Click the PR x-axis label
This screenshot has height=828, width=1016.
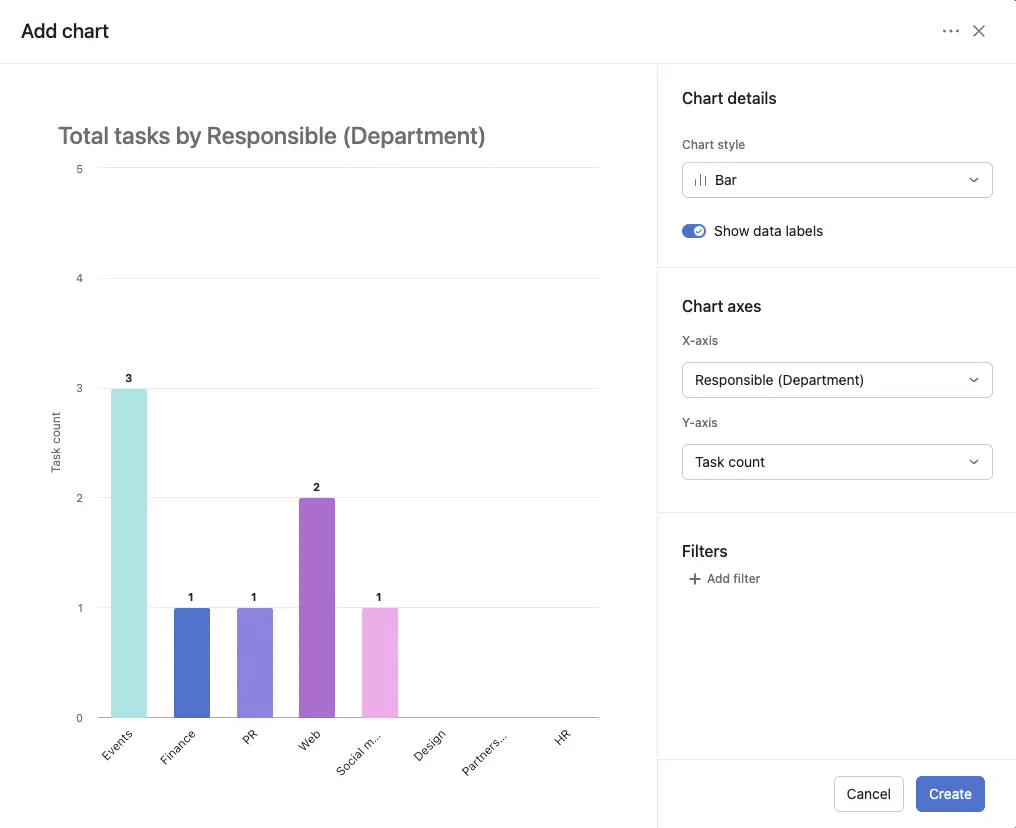249,737
